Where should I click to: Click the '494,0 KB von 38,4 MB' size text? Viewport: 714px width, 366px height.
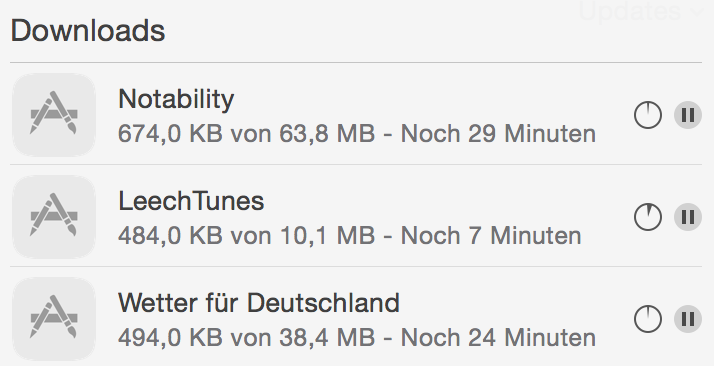pos(246,338)
